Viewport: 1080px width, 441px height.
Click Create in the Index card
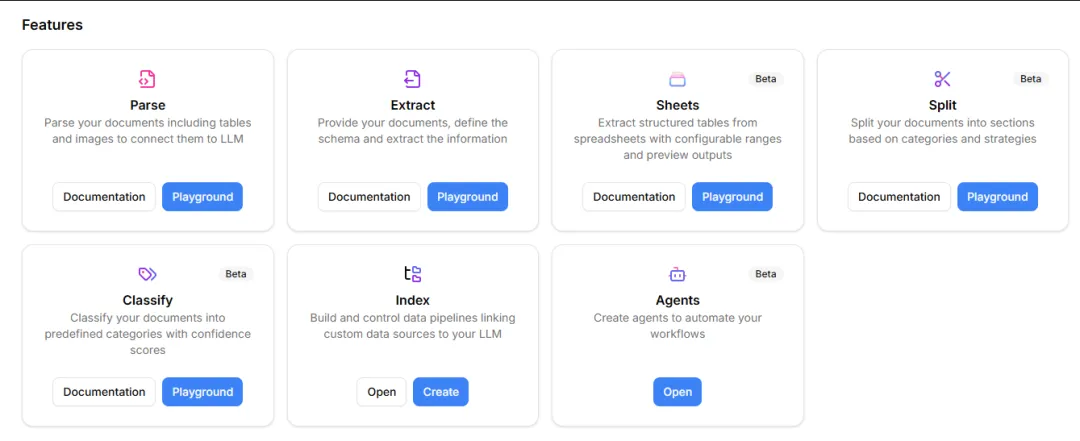(441, 392)
